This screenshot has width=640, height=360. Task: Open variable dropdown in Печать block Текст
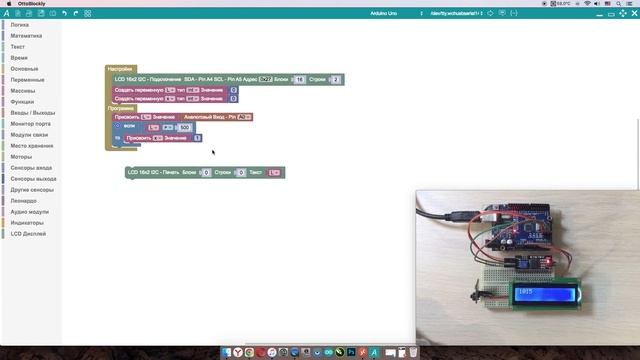tap(274, 173)
